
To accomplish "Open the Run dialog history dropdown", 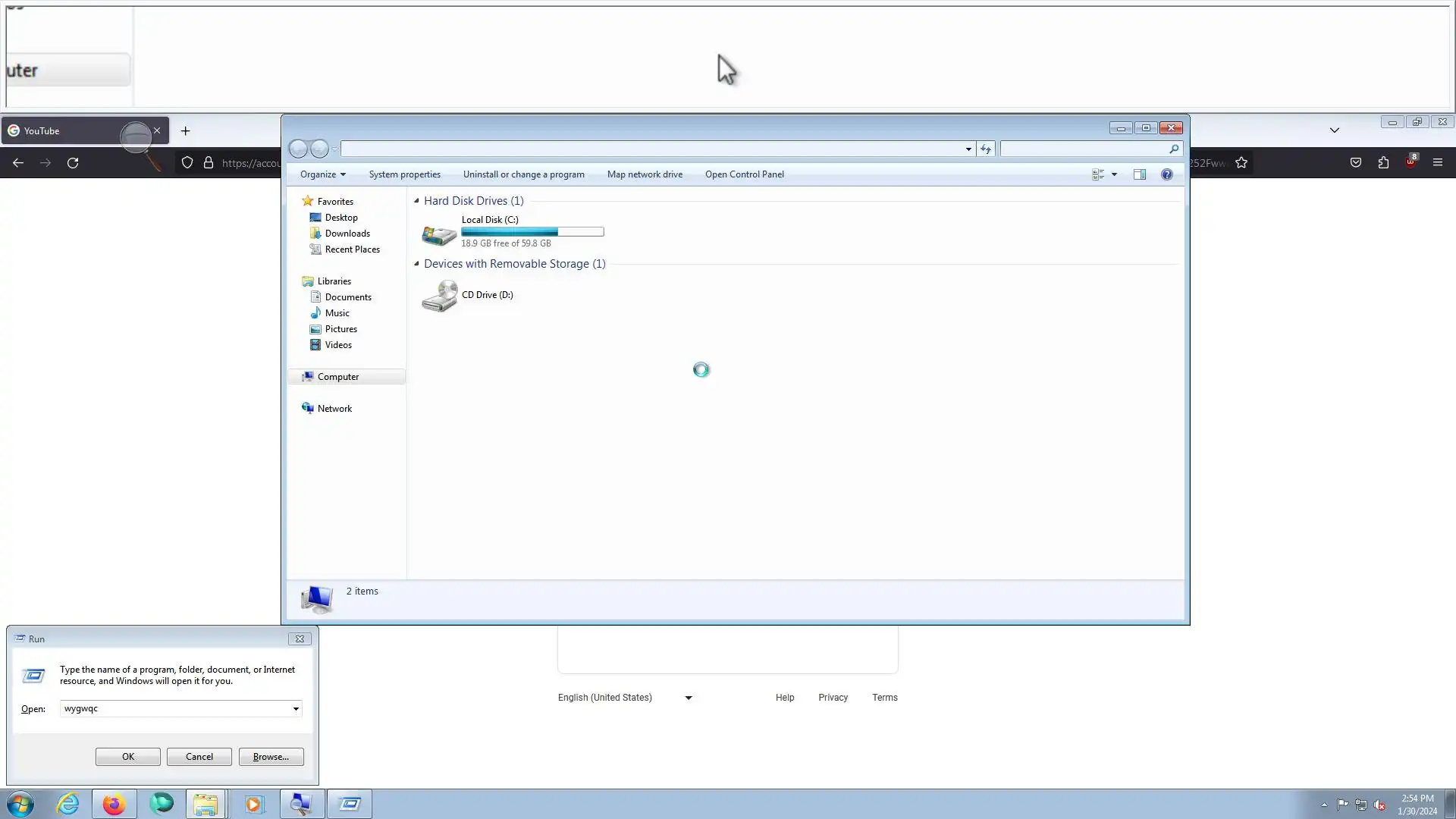I will point(296,709).
